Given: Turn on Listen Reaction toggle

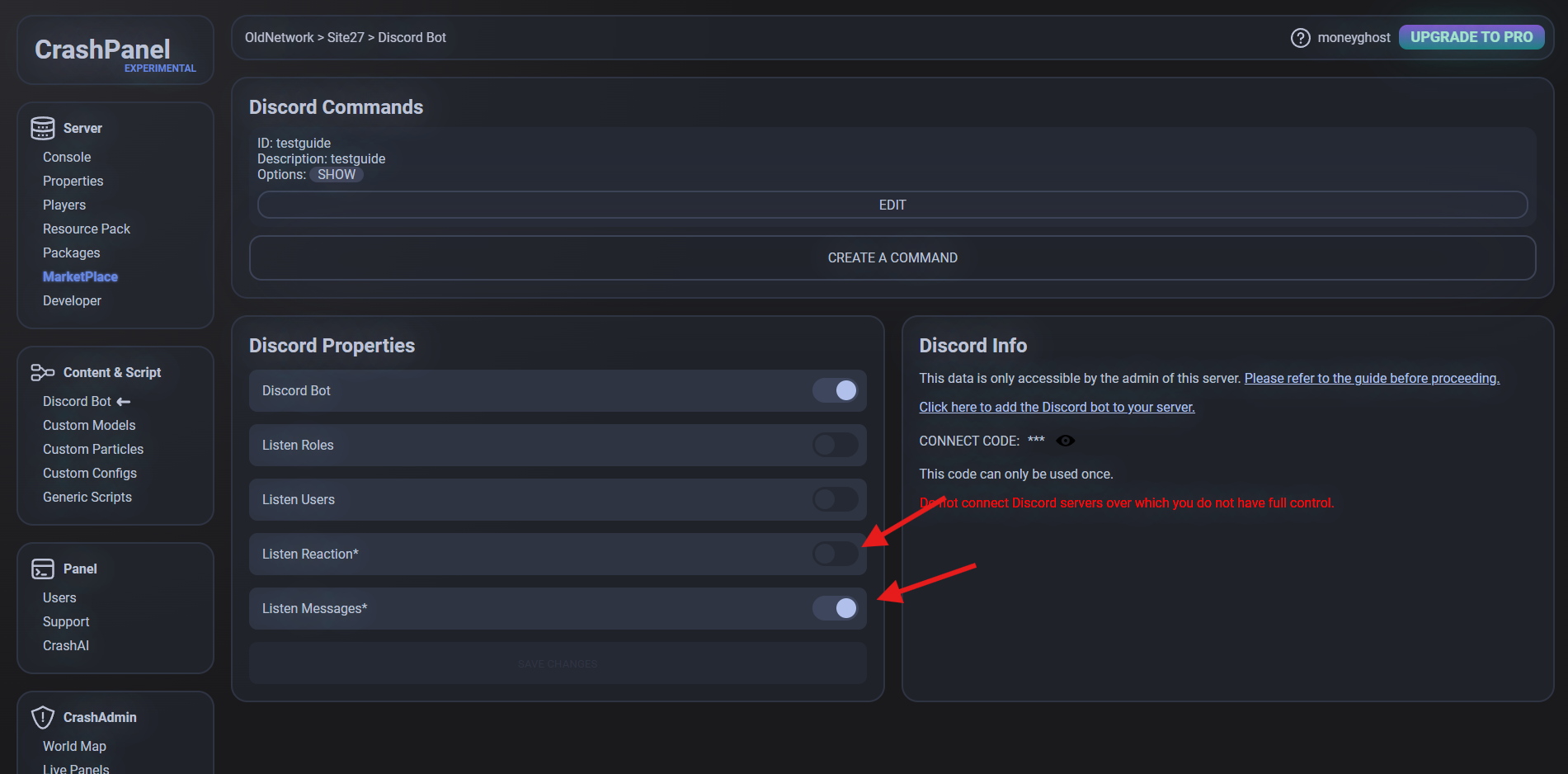Looking at the screenshot, I should [836, 554].
